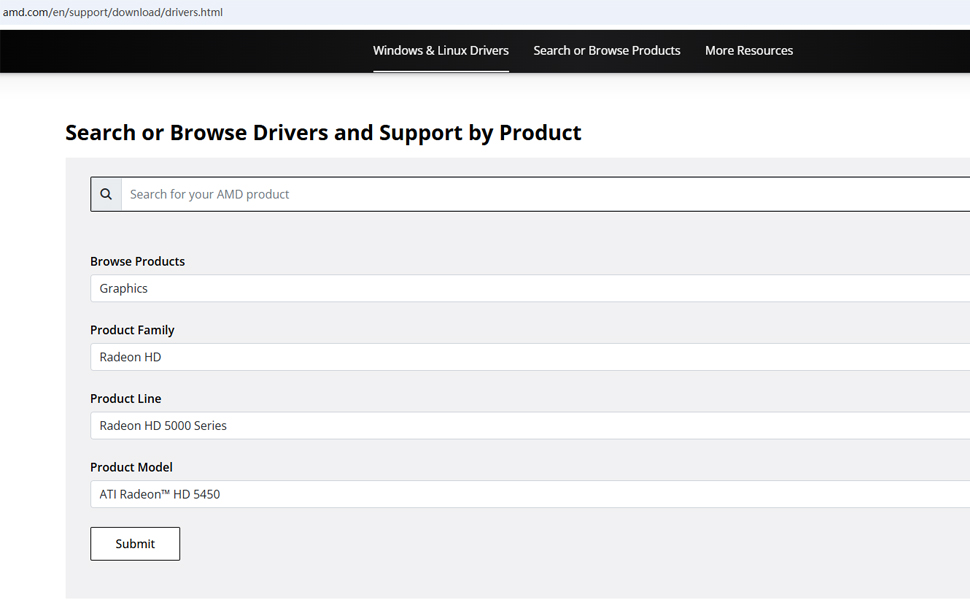Click the 'Search or Browse Drivers and Support' heading
Screen dimensions: 970x600
coord(323,133)
